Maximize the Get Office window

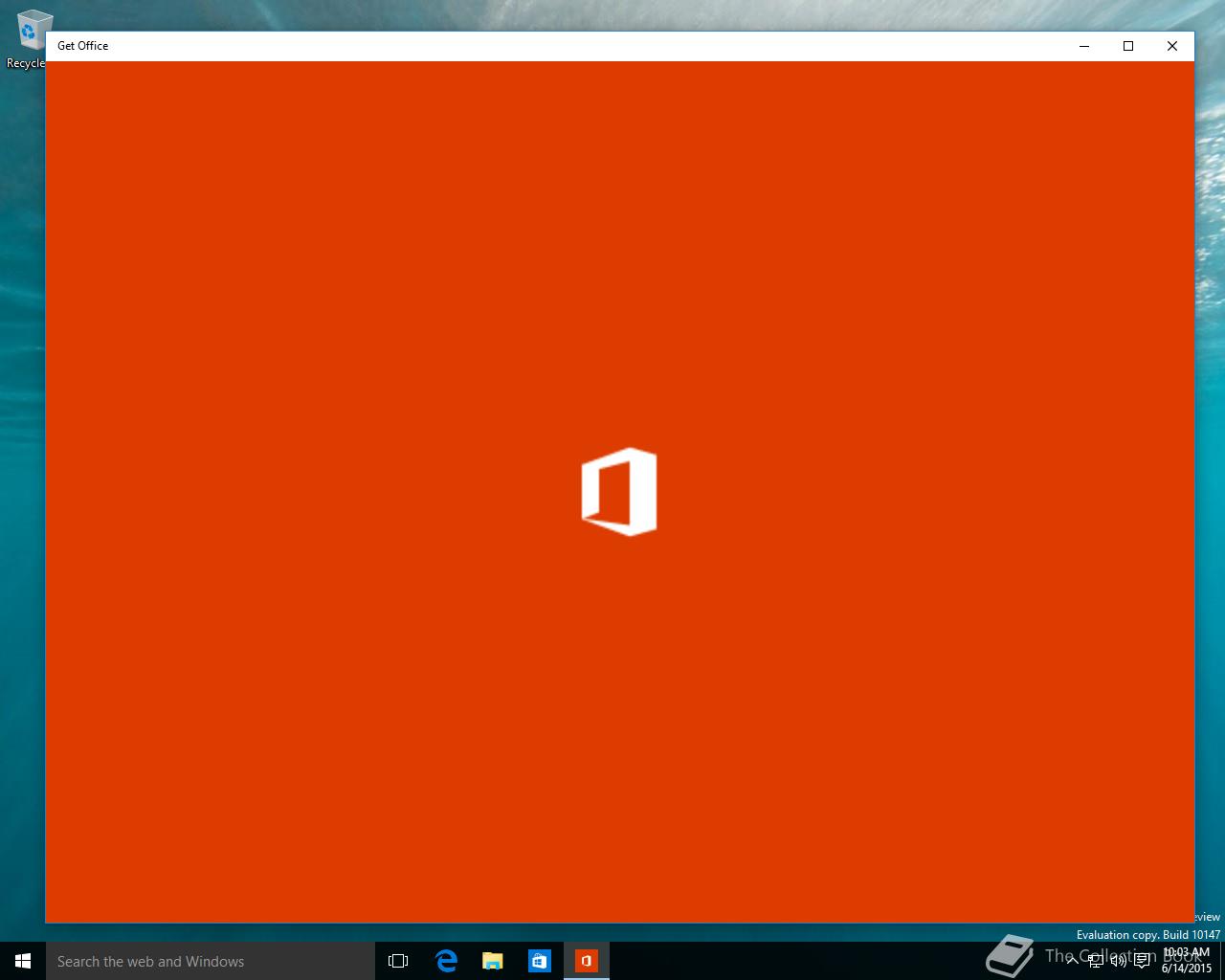click(x=1128, y=46)
